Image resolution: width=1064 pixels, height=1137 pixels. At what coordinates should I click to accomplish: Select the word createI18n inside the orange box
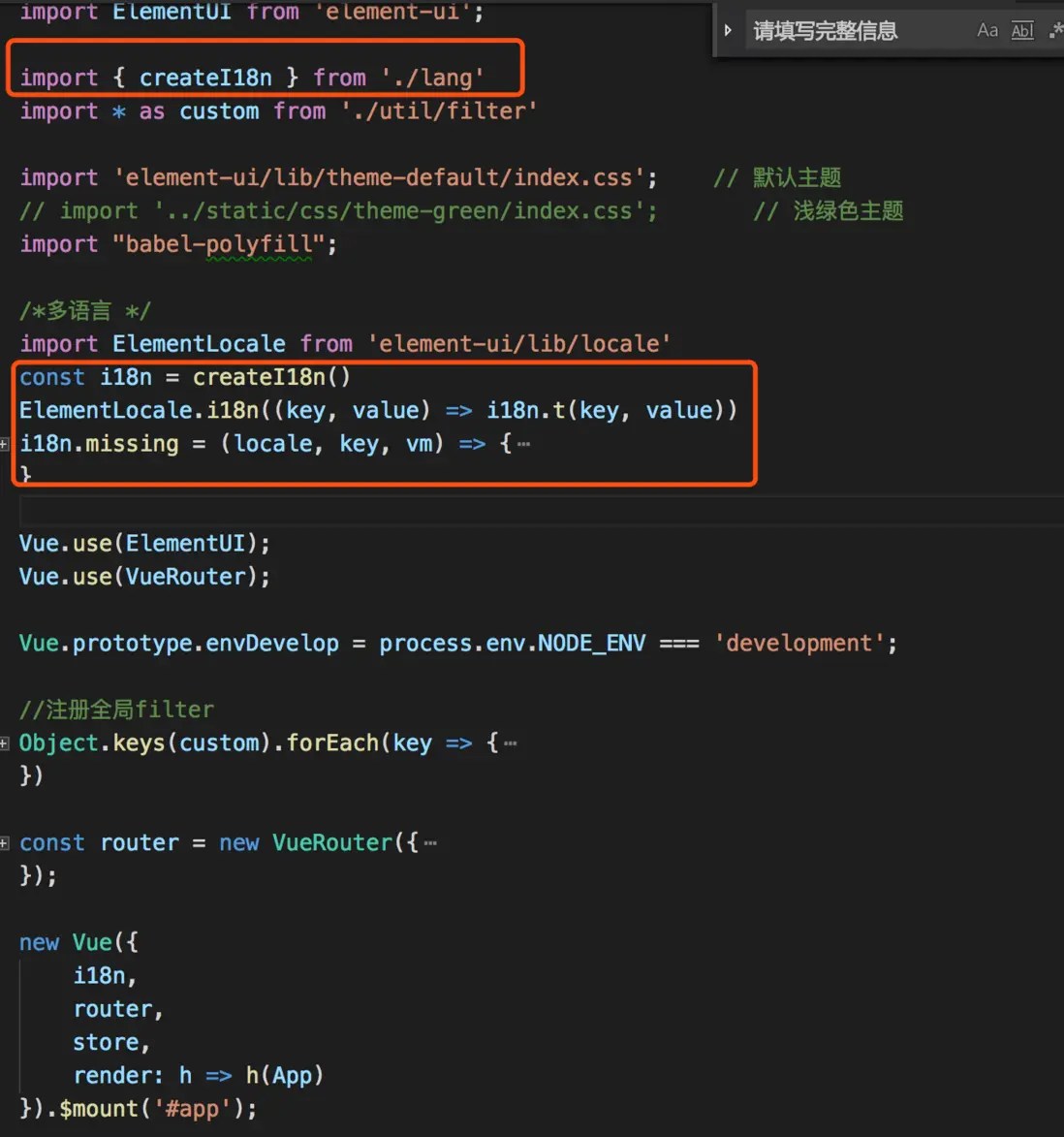[x=204, y=78]
